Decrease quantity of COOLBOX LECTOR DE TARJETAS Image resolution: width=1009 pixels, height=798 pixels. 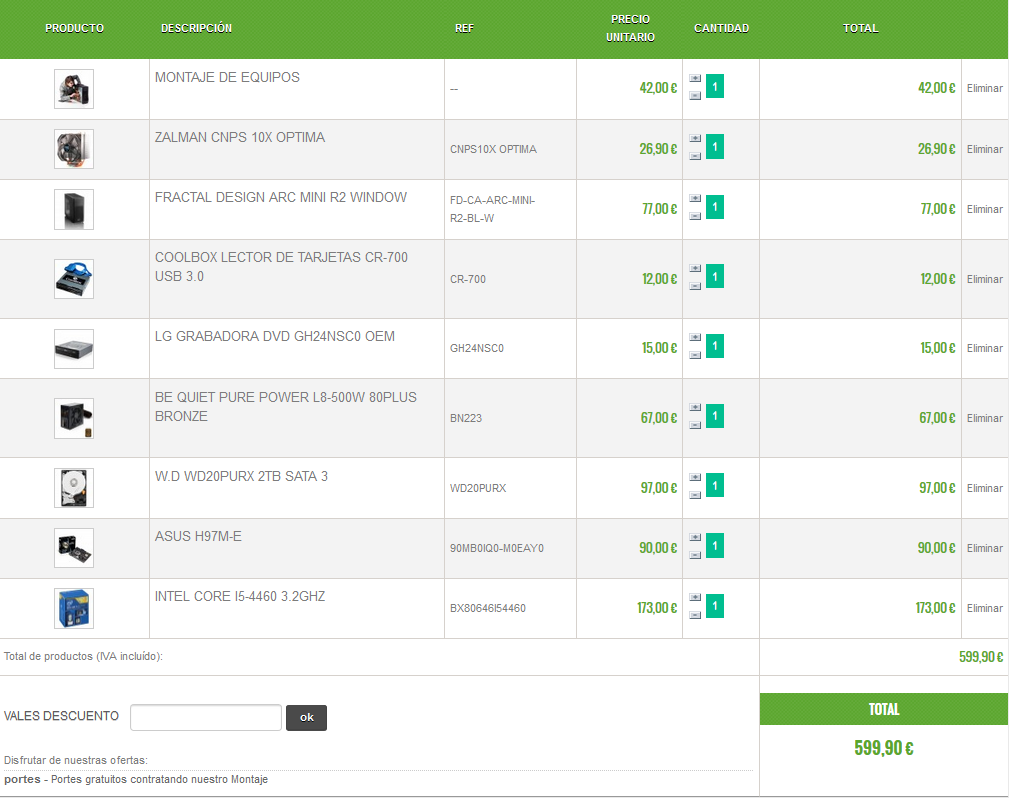tap(695, 286)
